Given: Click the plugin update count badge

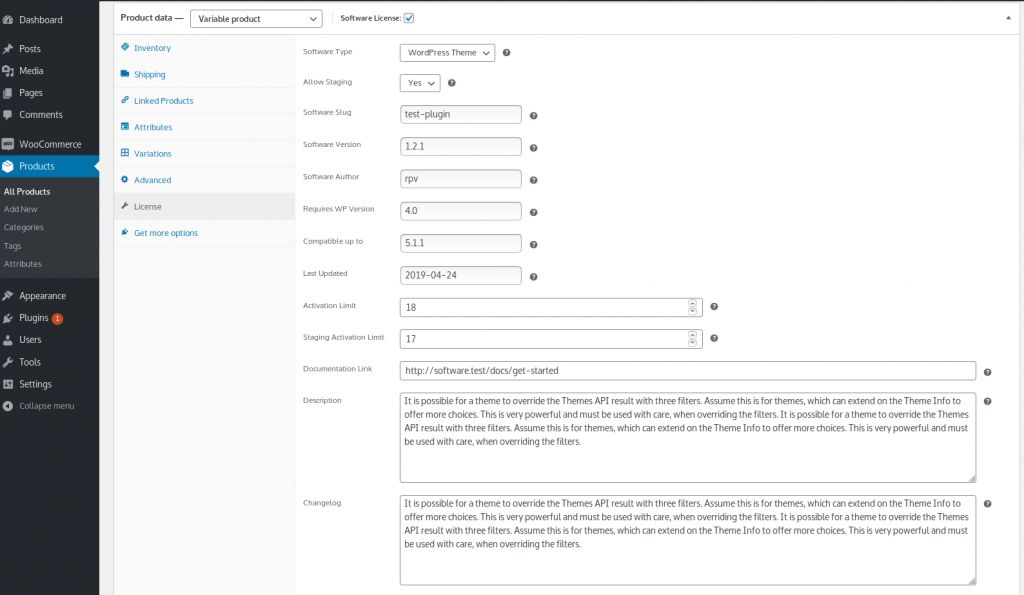Looking at the screenshot, I should (57, 319).
